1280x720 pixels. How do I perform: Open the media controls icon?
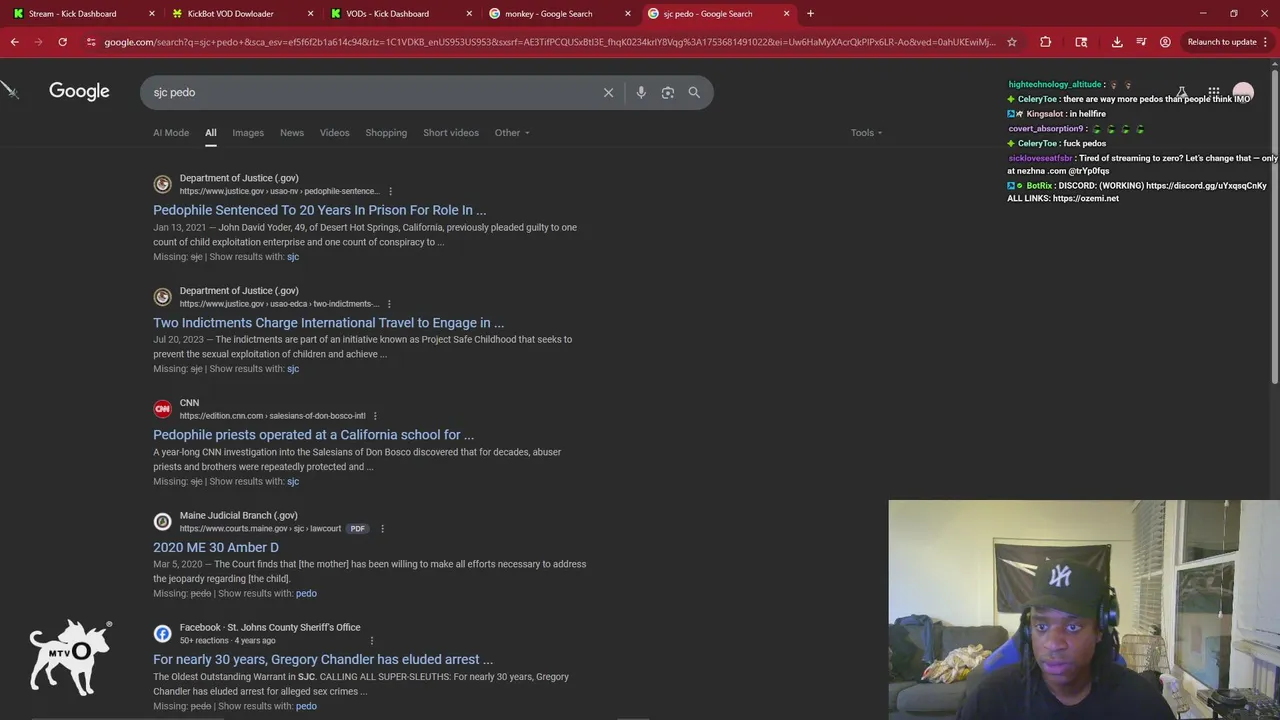pyautogui.click(x=1141, y=42)
